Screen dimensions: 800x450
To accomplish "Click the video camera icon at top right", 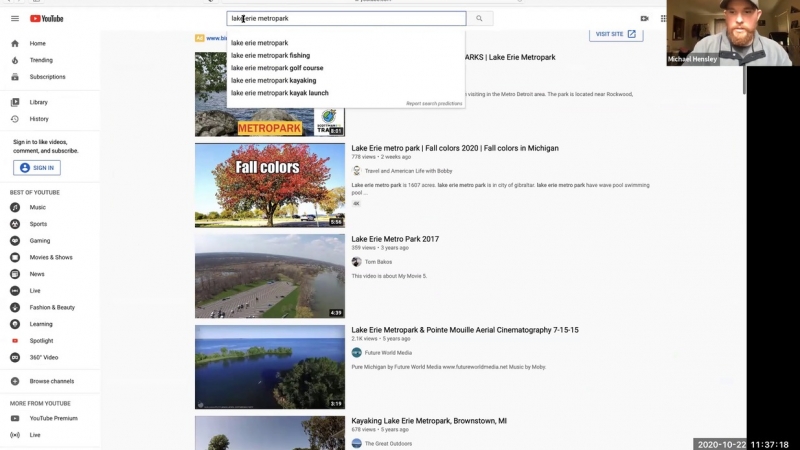I will [644, 18].
